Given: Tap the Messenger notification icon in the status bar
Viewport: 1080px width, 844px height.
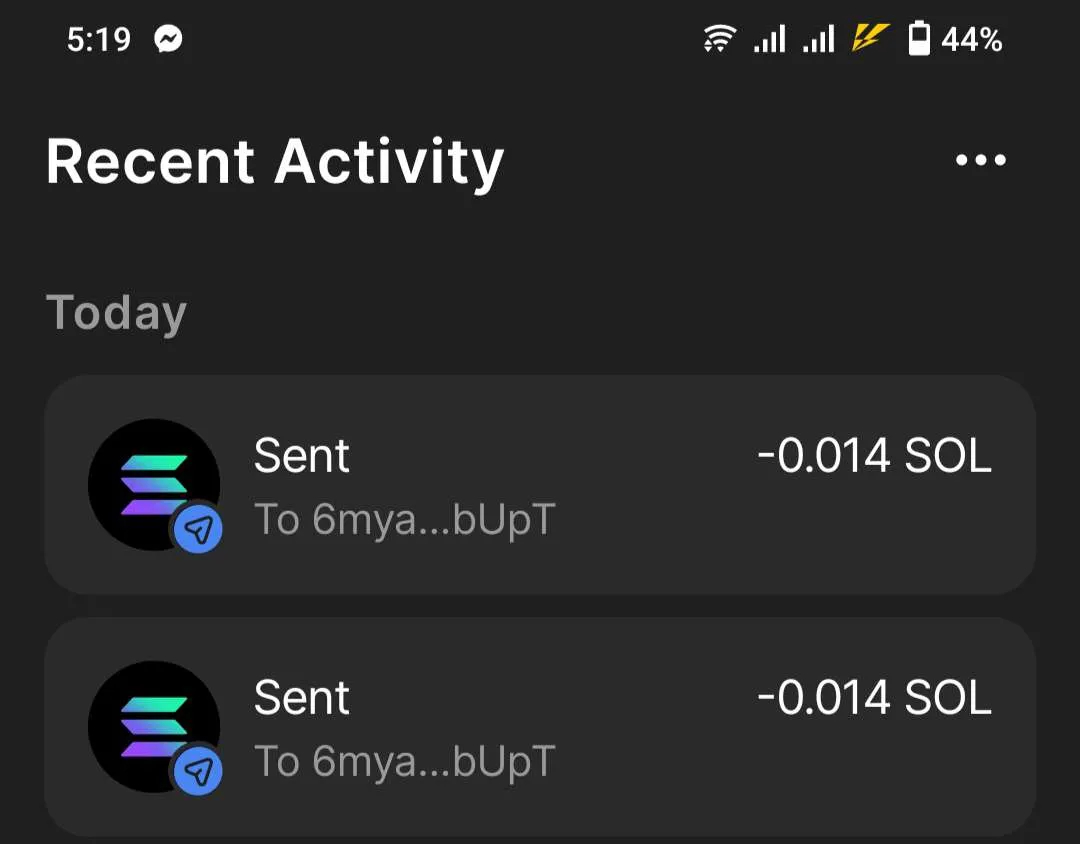Looking at the screenshot, I should pos(168,40).
